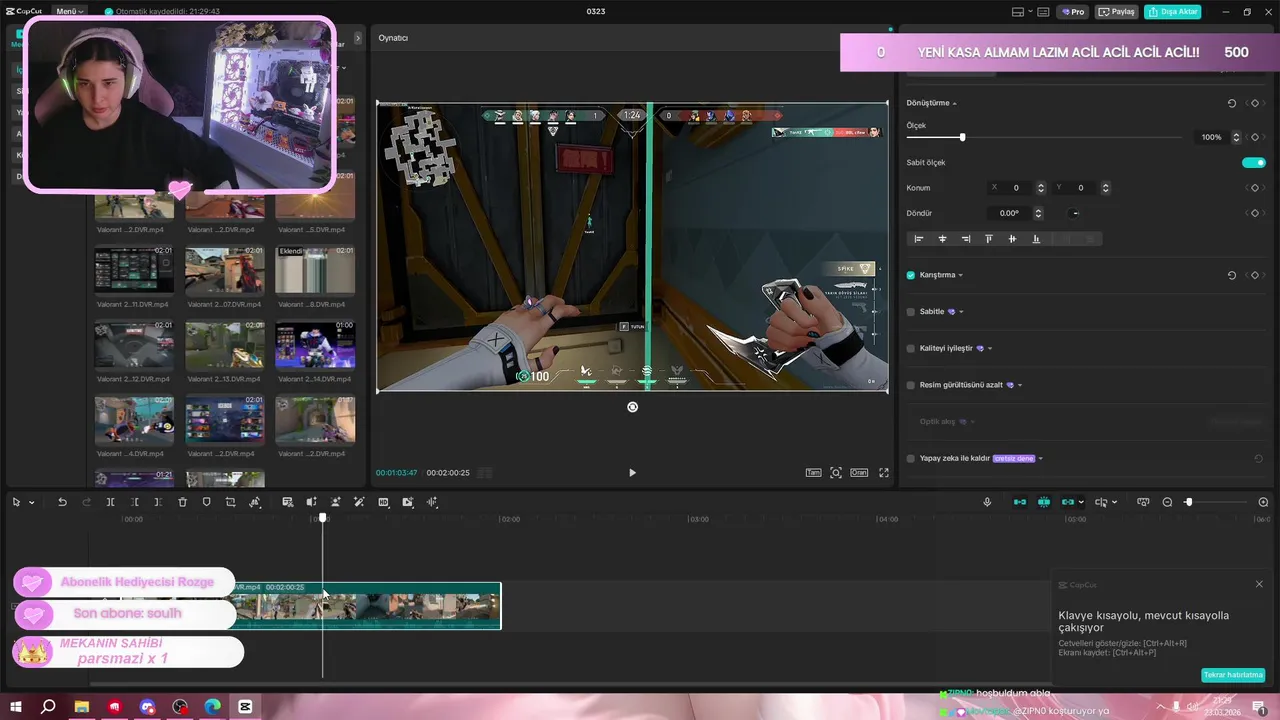This screenshot has width=1280, height=720.
Task: Click the Undo arrow in timeline toolbar
Action: point(62,502)
